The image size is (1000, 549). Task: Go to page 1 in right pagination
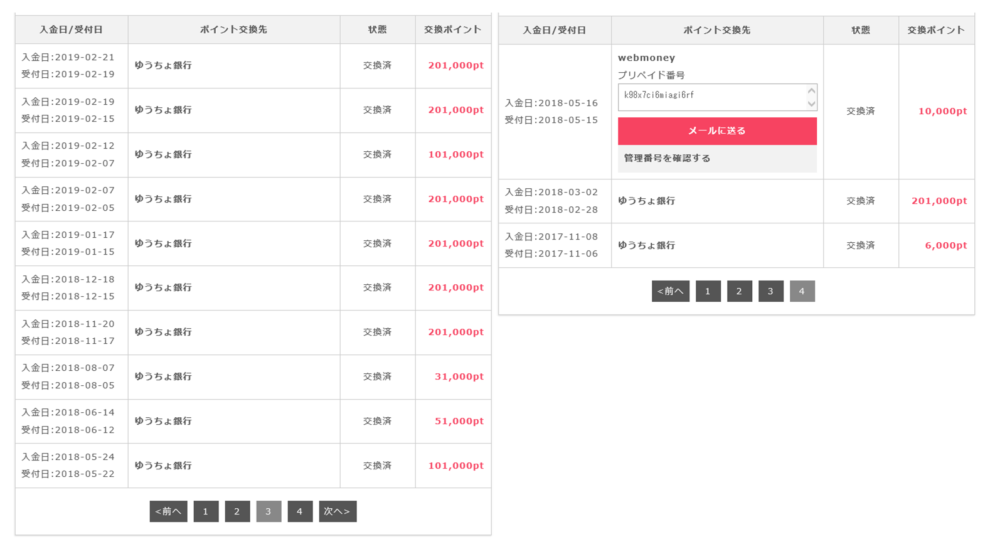coord(708,291)
